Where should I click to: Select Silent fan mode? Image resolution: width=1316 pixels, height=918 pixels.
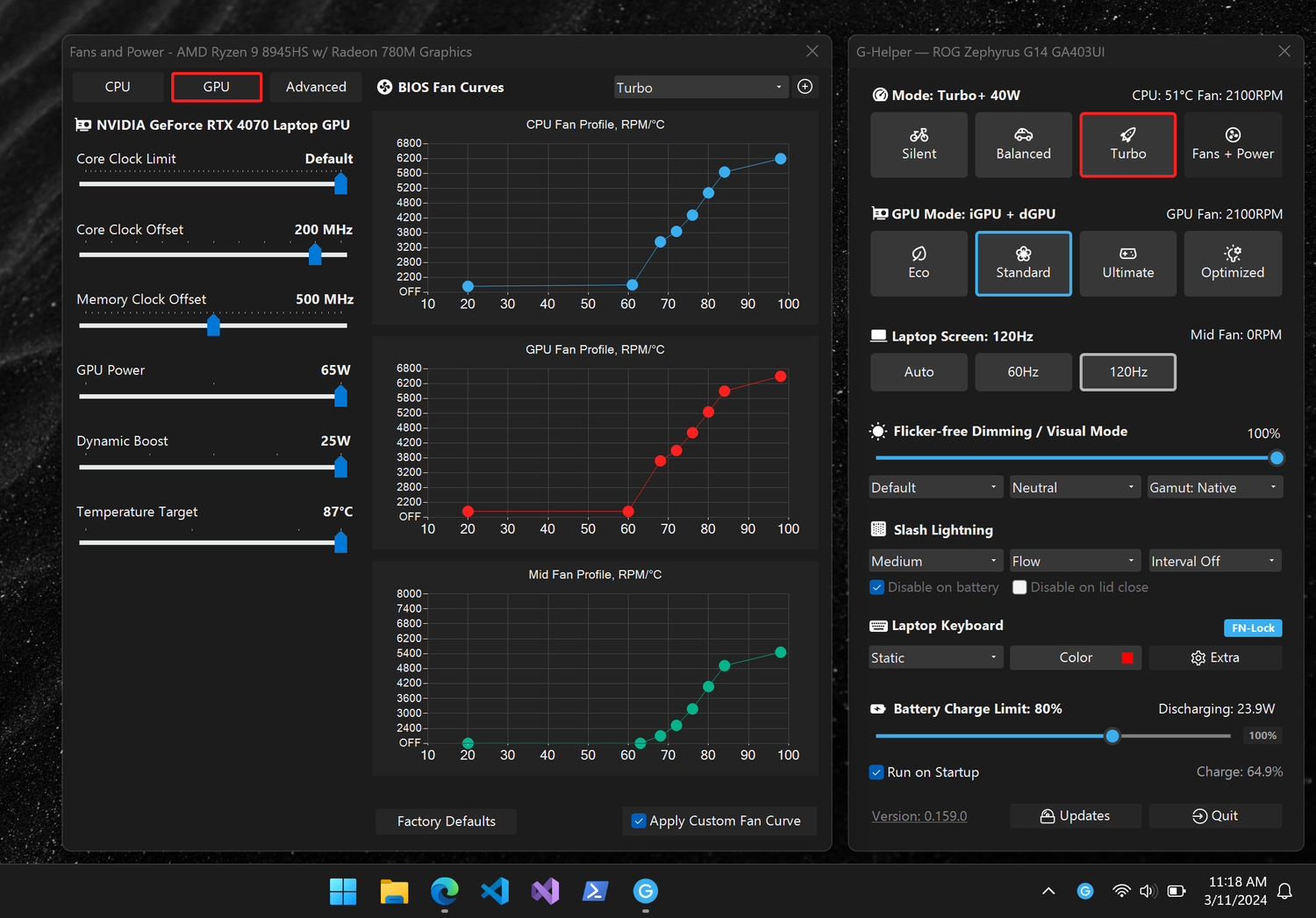tap(919, 144)
